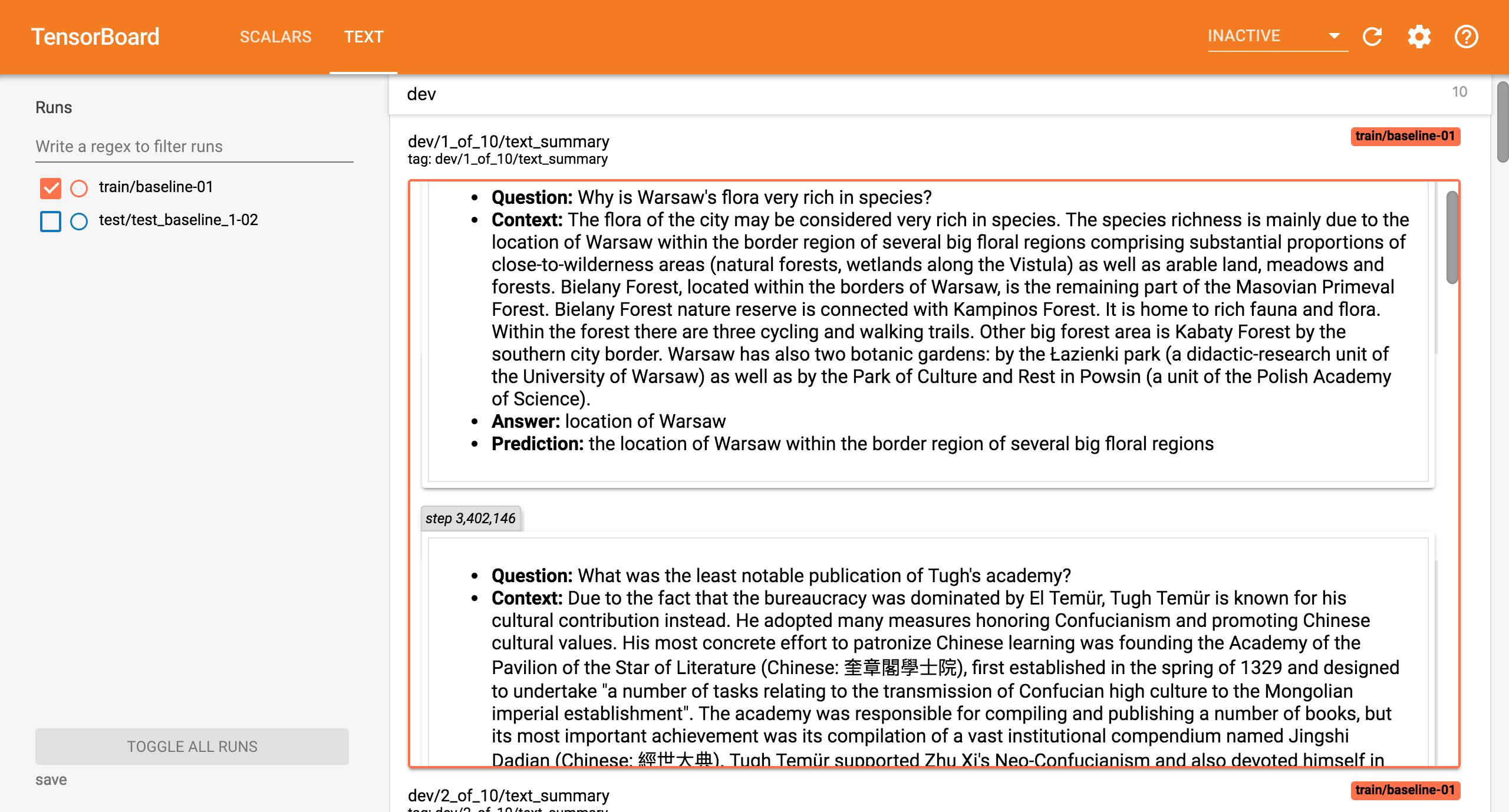Select the test/test_baseline_1-02 radio circle
This screenshot has width=1509, height=812.
coord(79,221)
